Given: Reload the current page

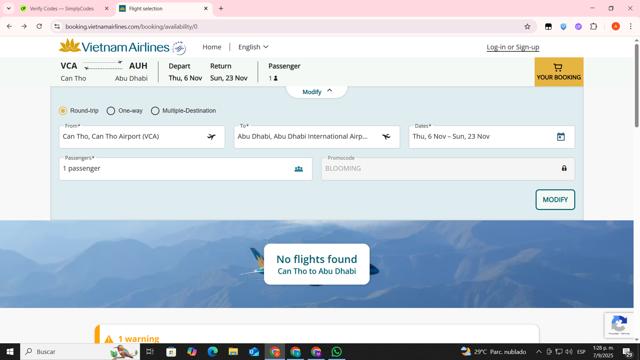Looking at the screenshot, I should coord(39,27).
